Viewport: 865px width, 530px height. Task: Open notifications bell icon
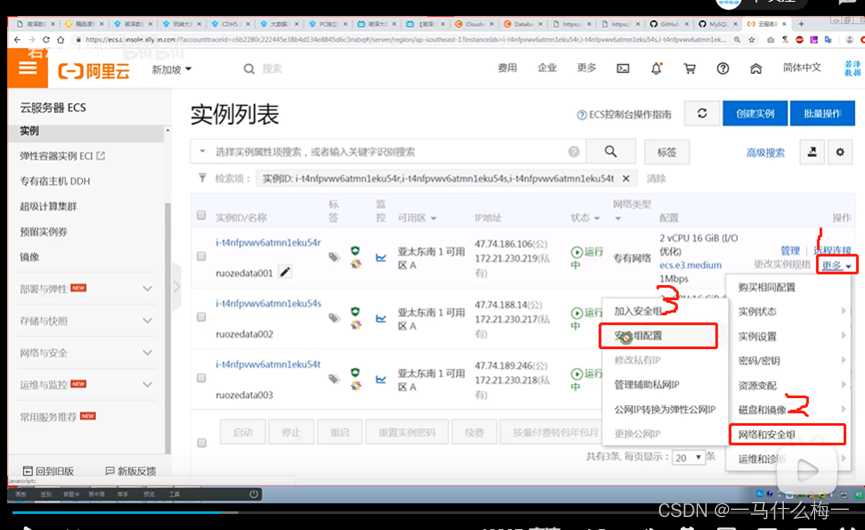[656, 68]
